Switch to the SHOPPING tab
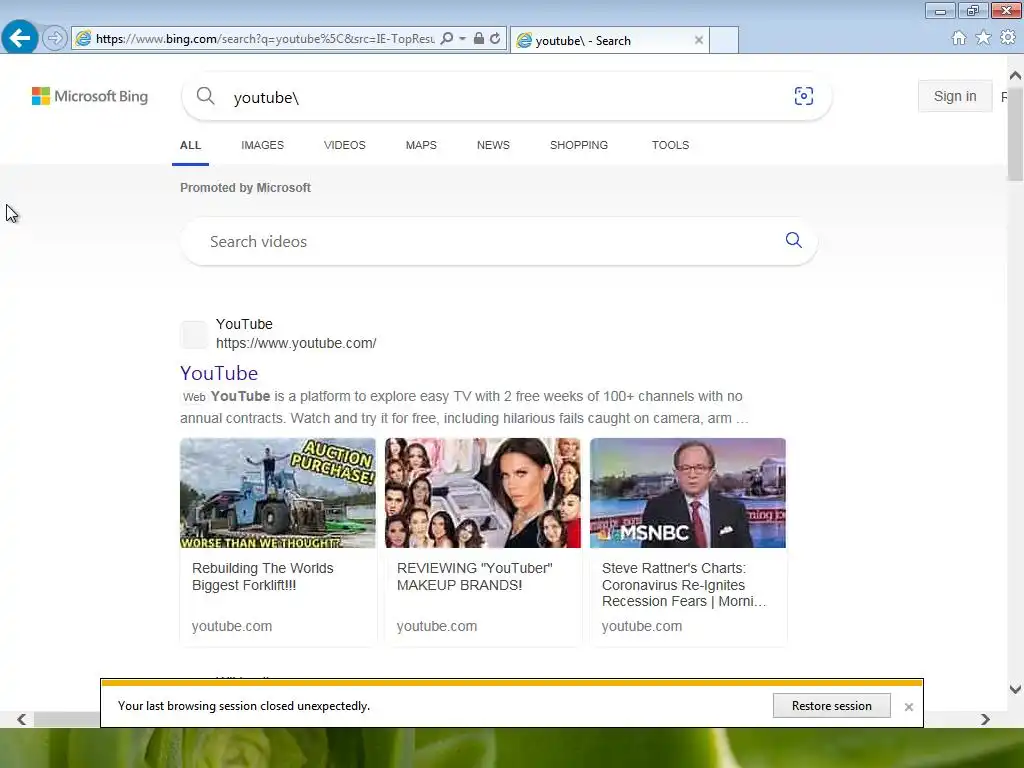Screen dimensions: 1024x768 (579, 145)
